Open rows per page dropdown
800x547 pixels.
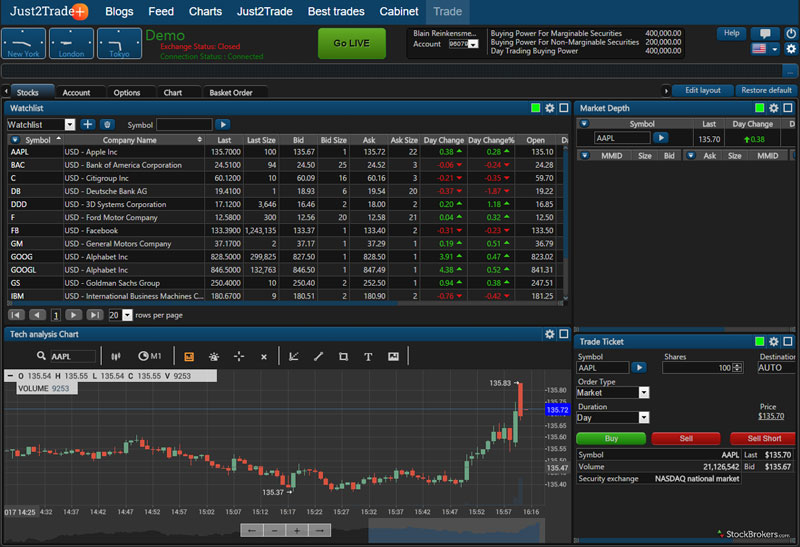pos(127,315)
